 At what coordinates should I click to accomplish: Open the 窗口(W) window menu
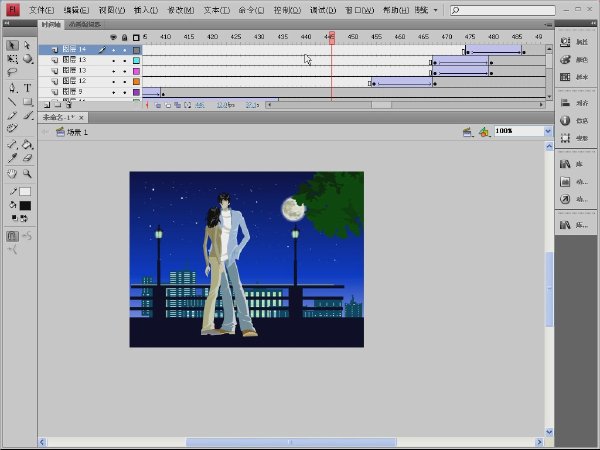(359, 10)
